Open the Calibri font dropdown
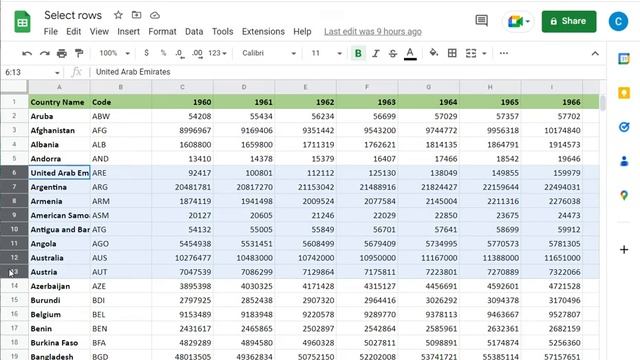The image size is (640, 360). (269, 53)
